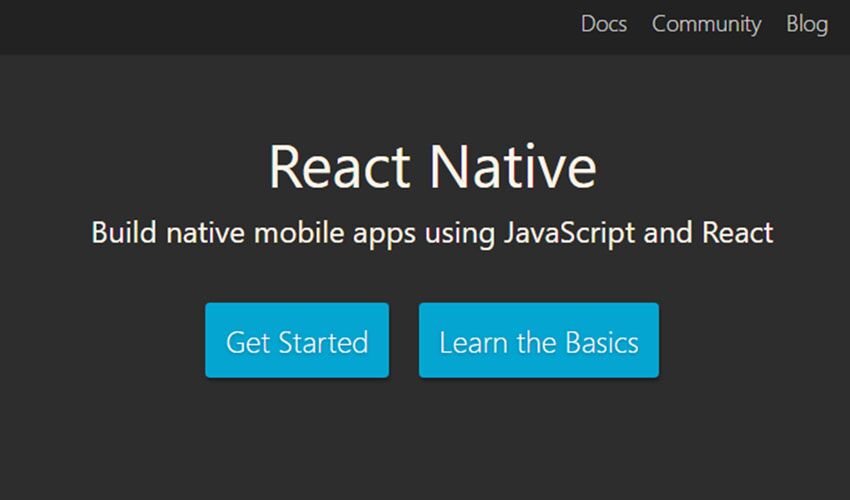Image resolution: width=850 pixels, height=500 pixels.
Task: Click the Get Started button
Action: (297, 340)
